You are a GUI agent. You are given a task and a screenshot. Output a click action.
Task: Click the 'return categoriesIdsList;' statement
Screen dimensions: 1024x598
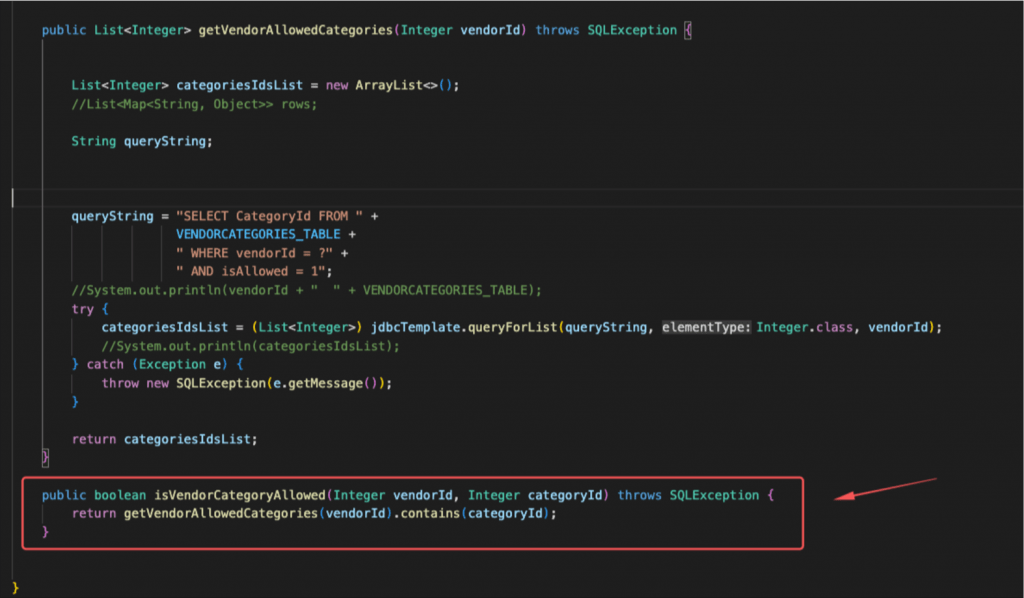[x=165, y=439]
